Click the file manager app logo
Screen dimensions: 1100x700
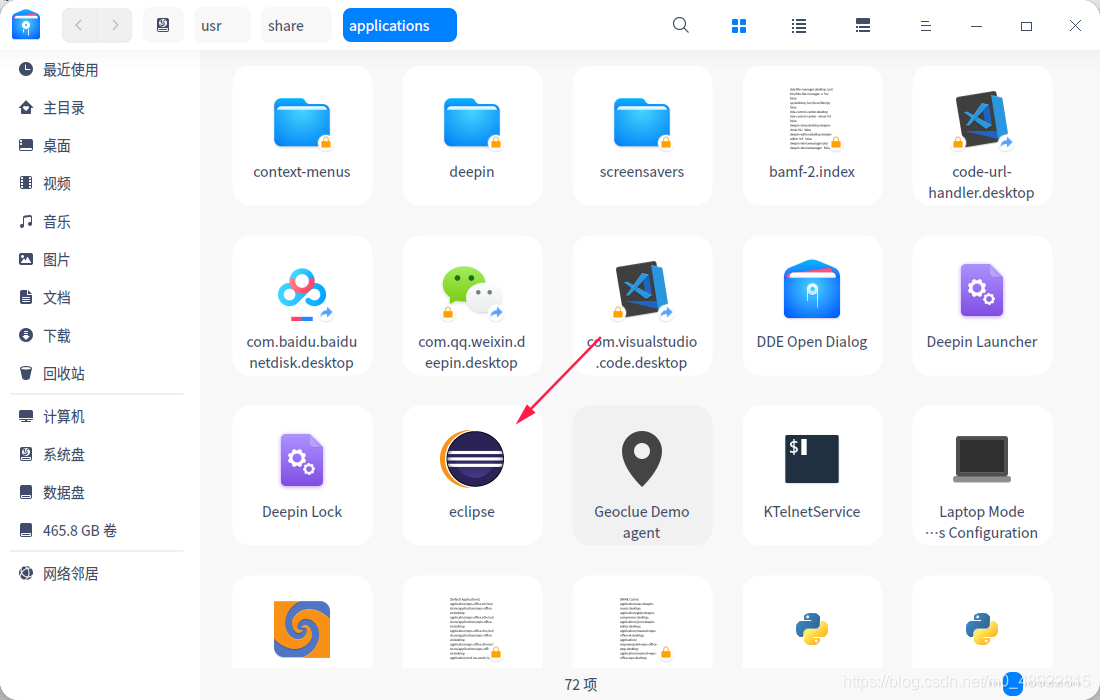[x=26, y=25]
